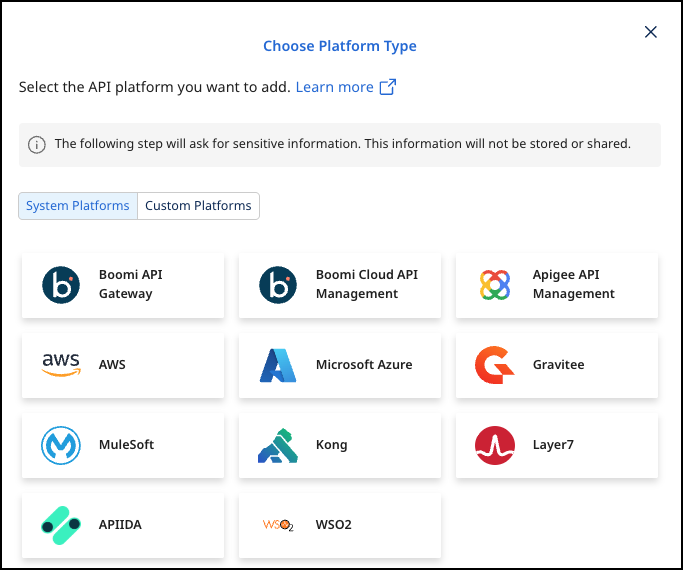Click the Gravitee logo icon
Screen dimensions: 683x570
[495, 365]
